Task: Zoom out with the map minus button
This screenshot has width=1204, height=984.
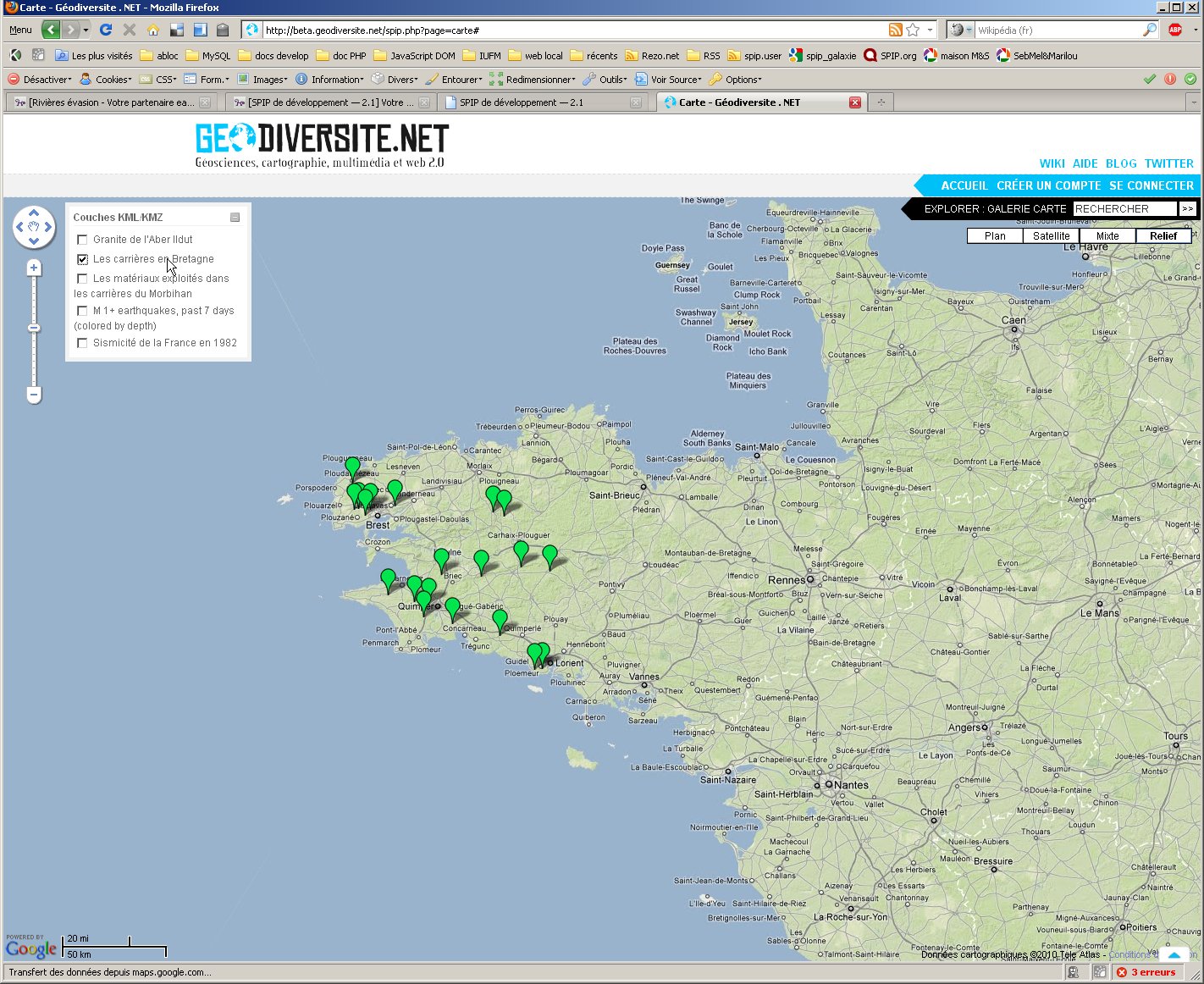Action: click(34, 395)
